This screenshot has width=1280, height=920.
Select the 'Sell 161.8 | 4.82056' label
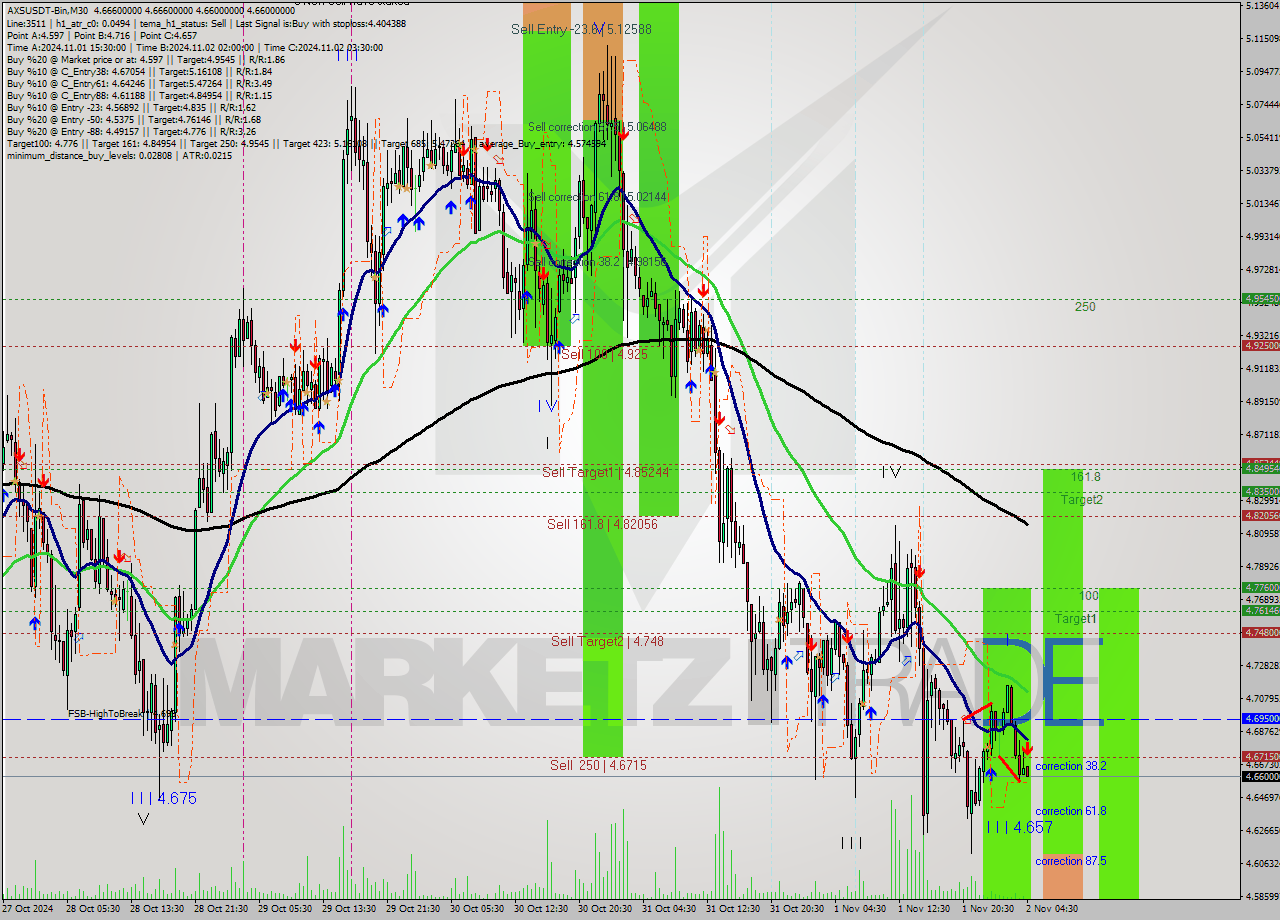click(602, 524)
